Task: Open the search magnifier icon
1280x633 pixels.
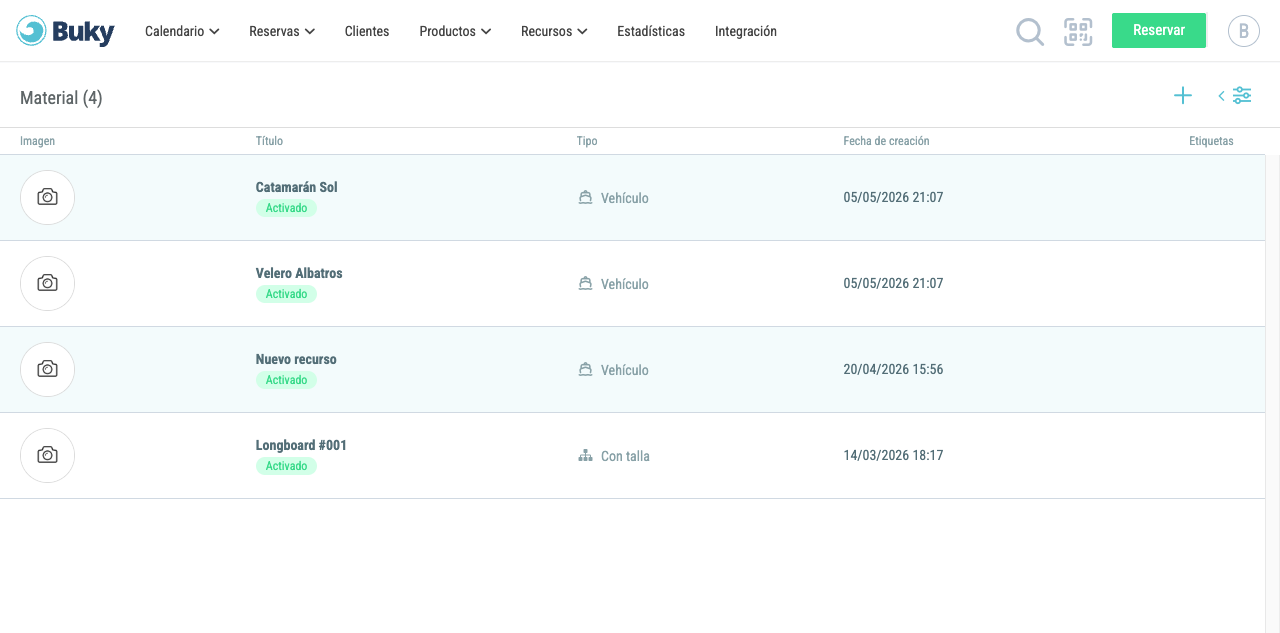Action: (1030, 32)
